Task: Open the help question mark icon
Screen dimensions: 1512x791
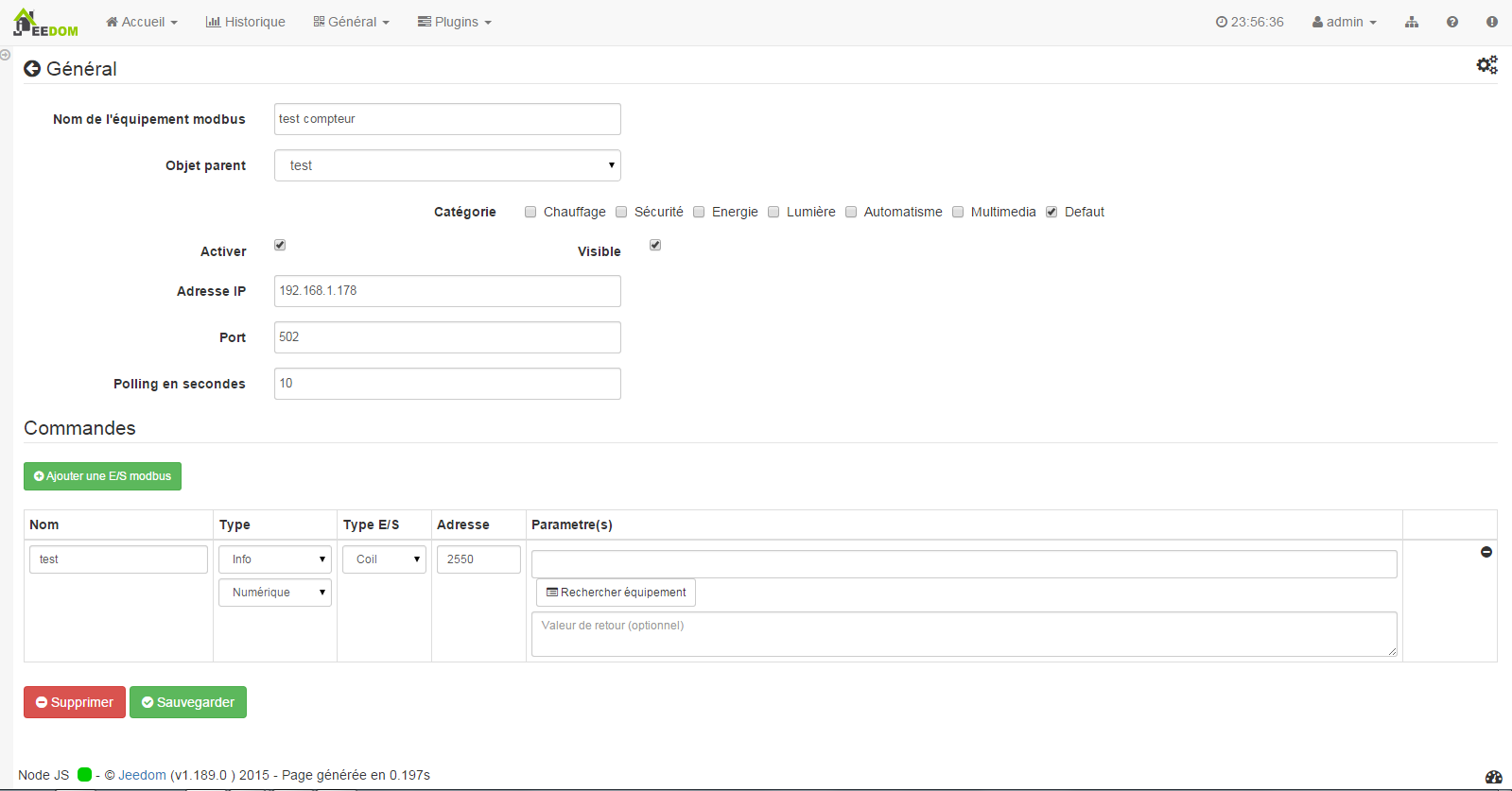Action: [1452, 22]
